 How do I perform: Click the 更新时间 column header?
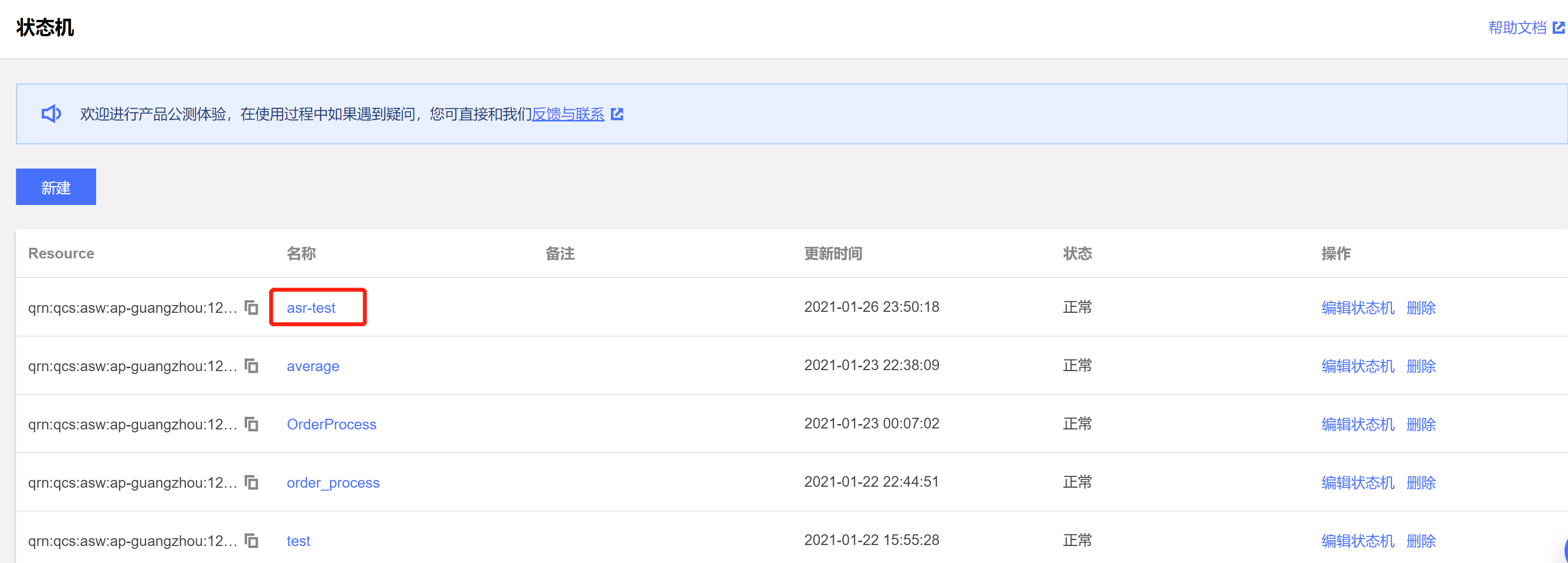[x=834, y=254]
